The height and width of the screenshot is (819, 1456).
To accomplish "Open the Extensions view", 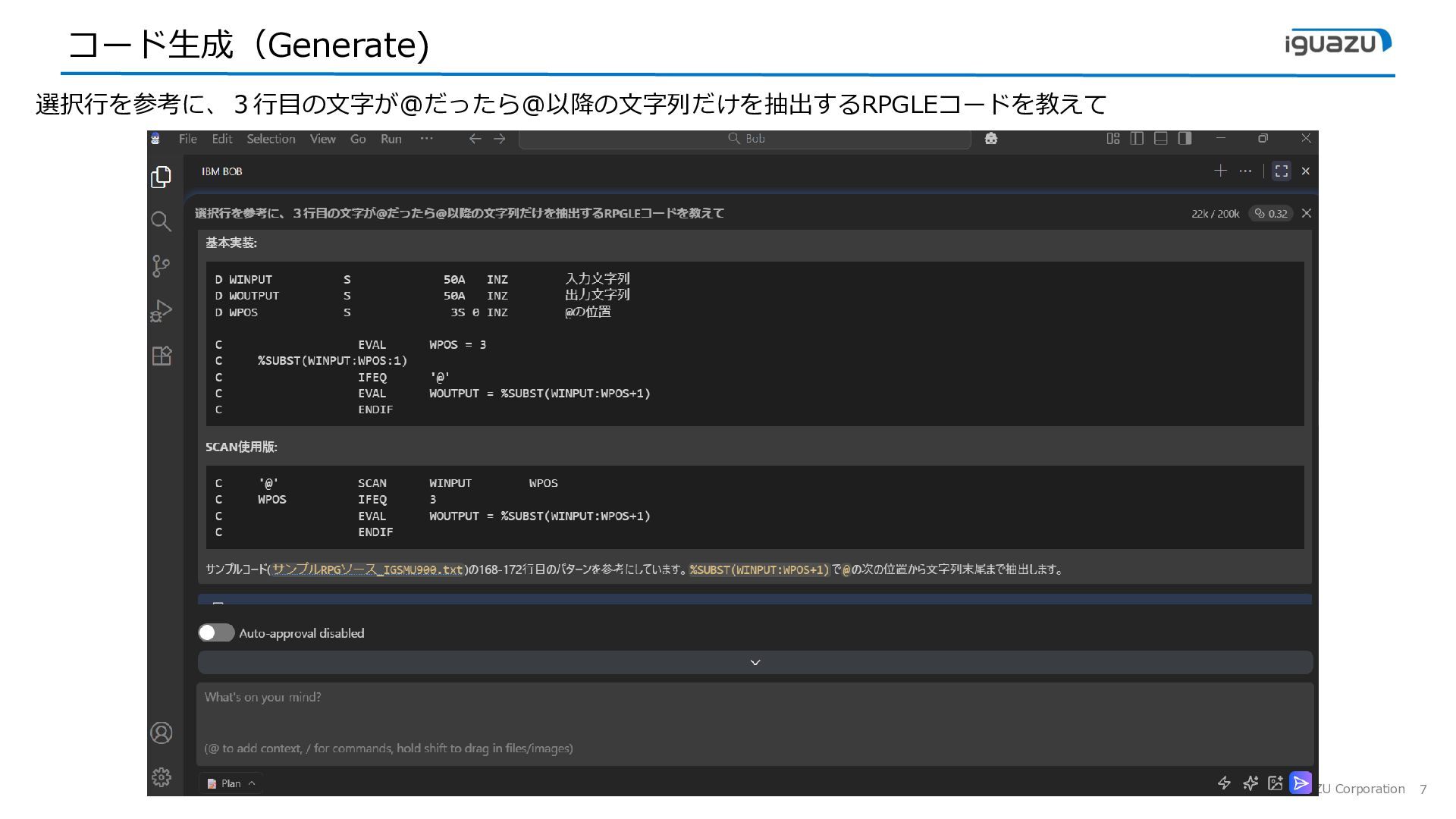I will click(162, 356).
